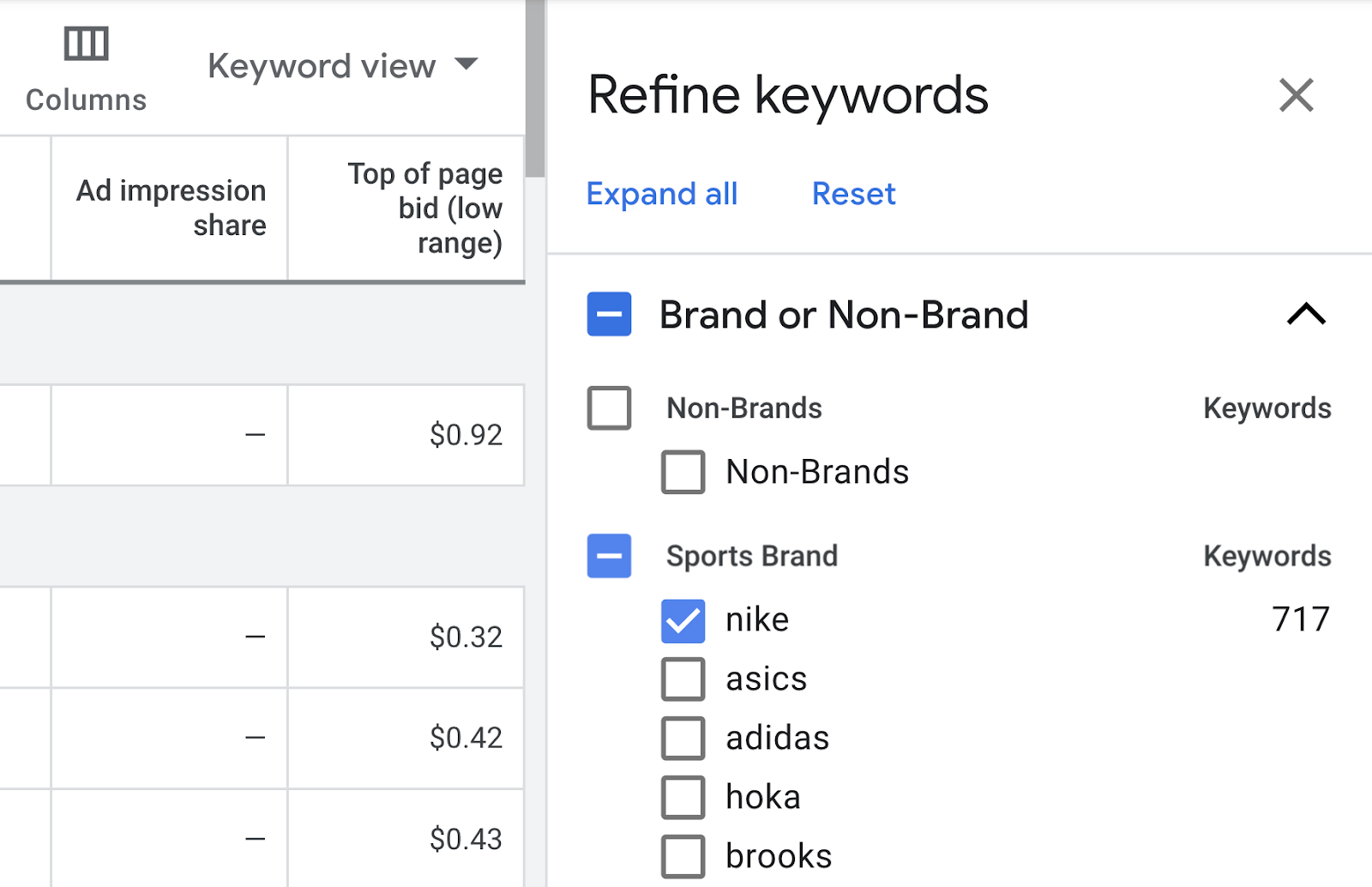1372x887 pixels.
Task: Expand all keyword refinement groups
Action: 661,194
